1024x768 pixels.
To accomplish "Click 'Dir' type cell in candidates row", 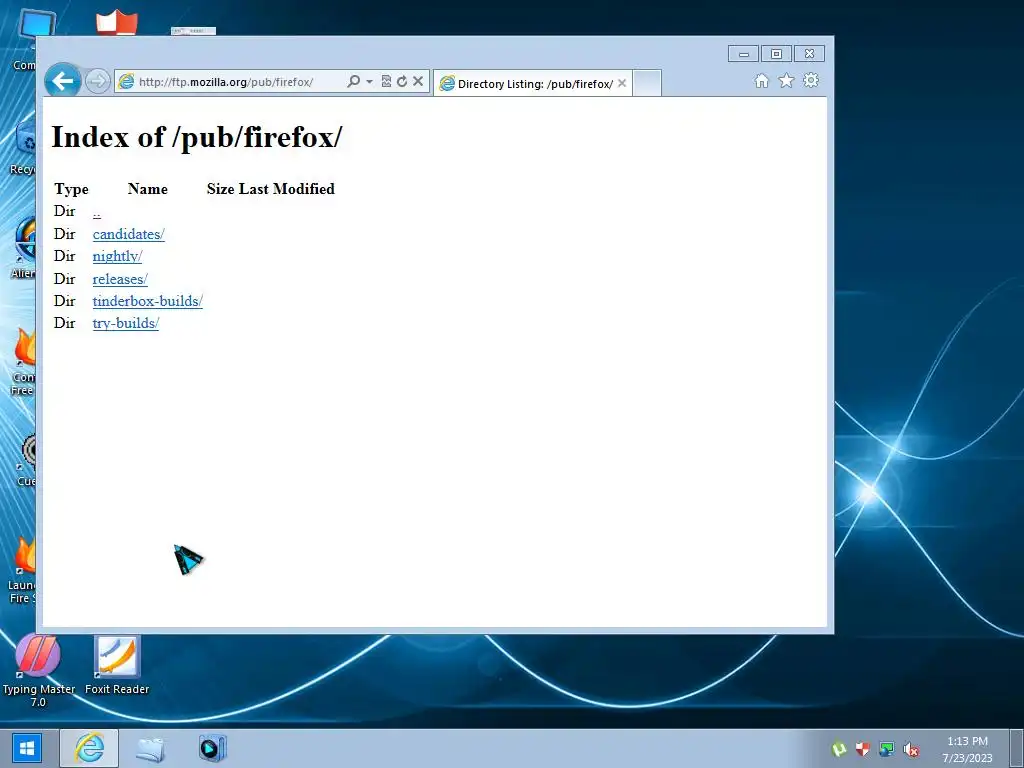I will (65, 234).
